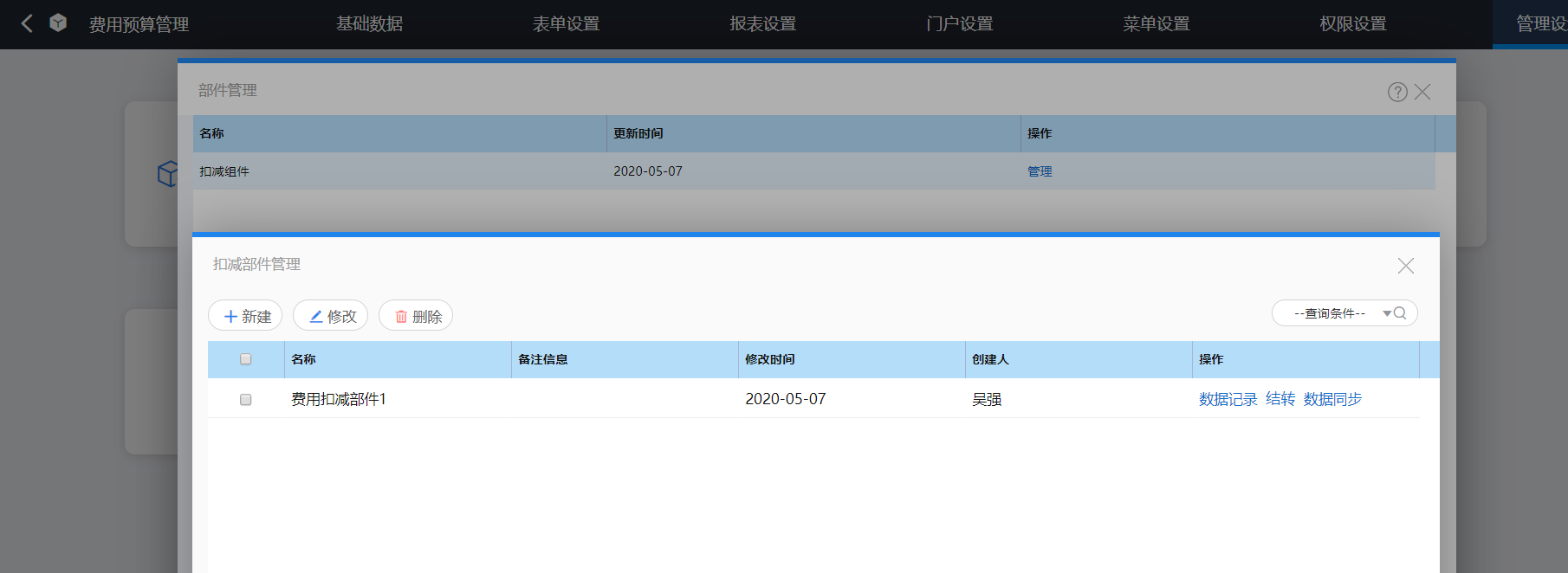Click 结转 link for 费用扣减部件1

click(x=1280, y=399)
